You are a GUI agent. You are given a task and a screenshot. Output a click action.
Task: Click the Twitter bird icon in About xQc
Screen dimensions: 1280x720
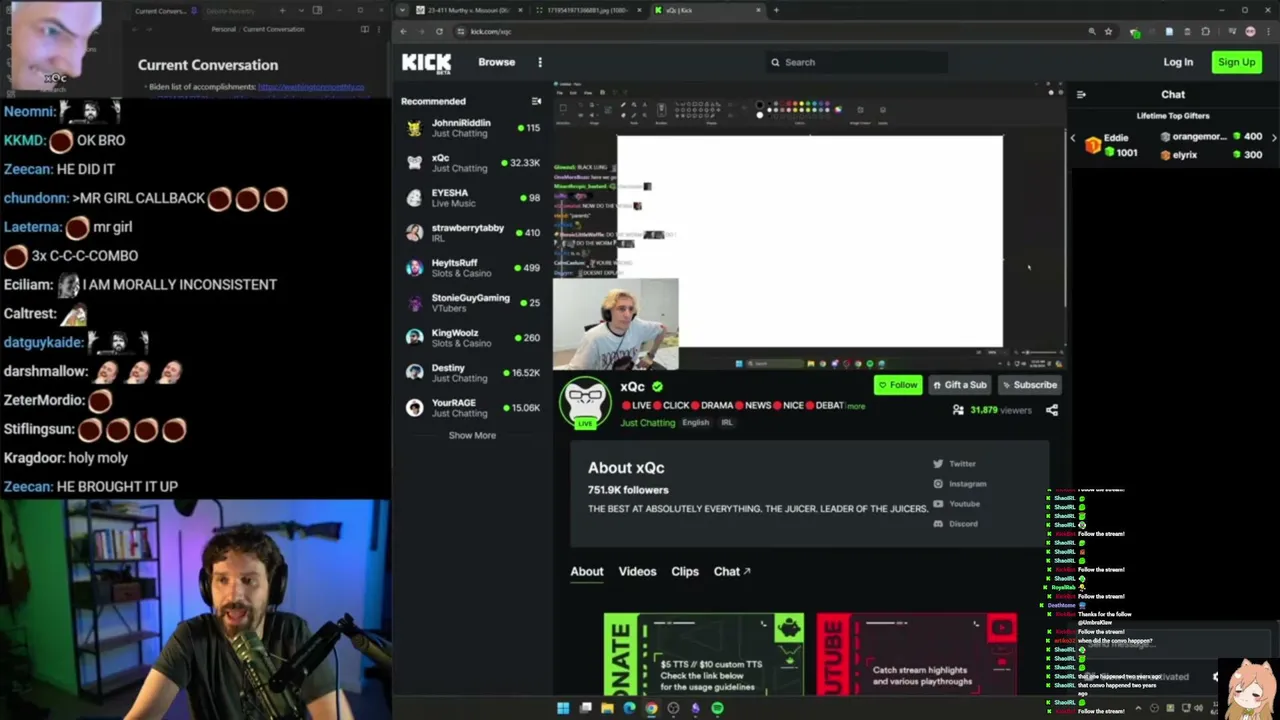coord(938,464)
